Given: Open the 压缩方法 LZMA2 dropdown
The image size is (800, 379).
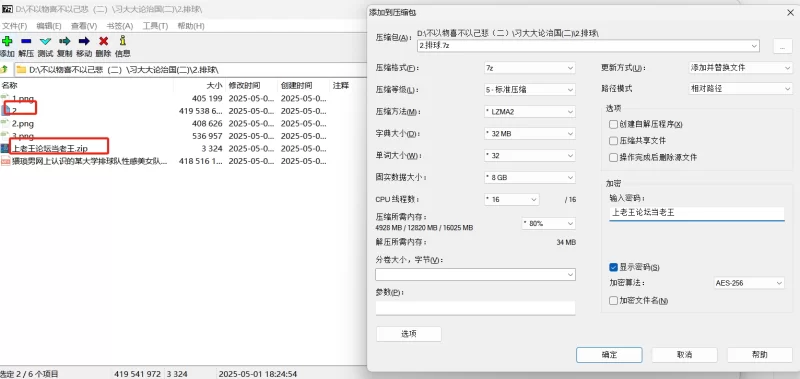Looking at the screenshot, I should pyautogui.click(x=530, y=112).
